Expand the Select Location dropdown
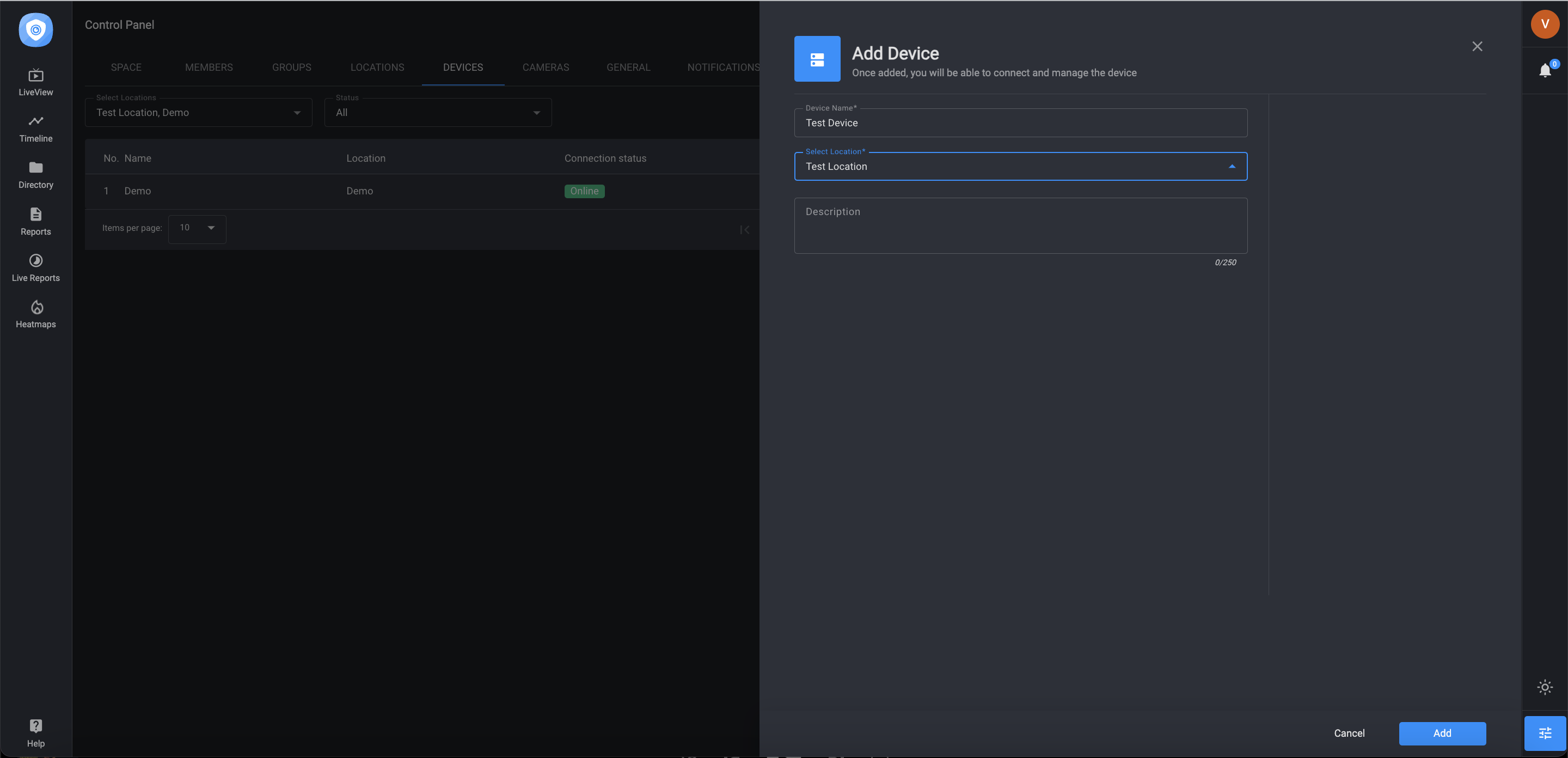The height and width of the screenshot is (758, 1568). [1021, 166]
